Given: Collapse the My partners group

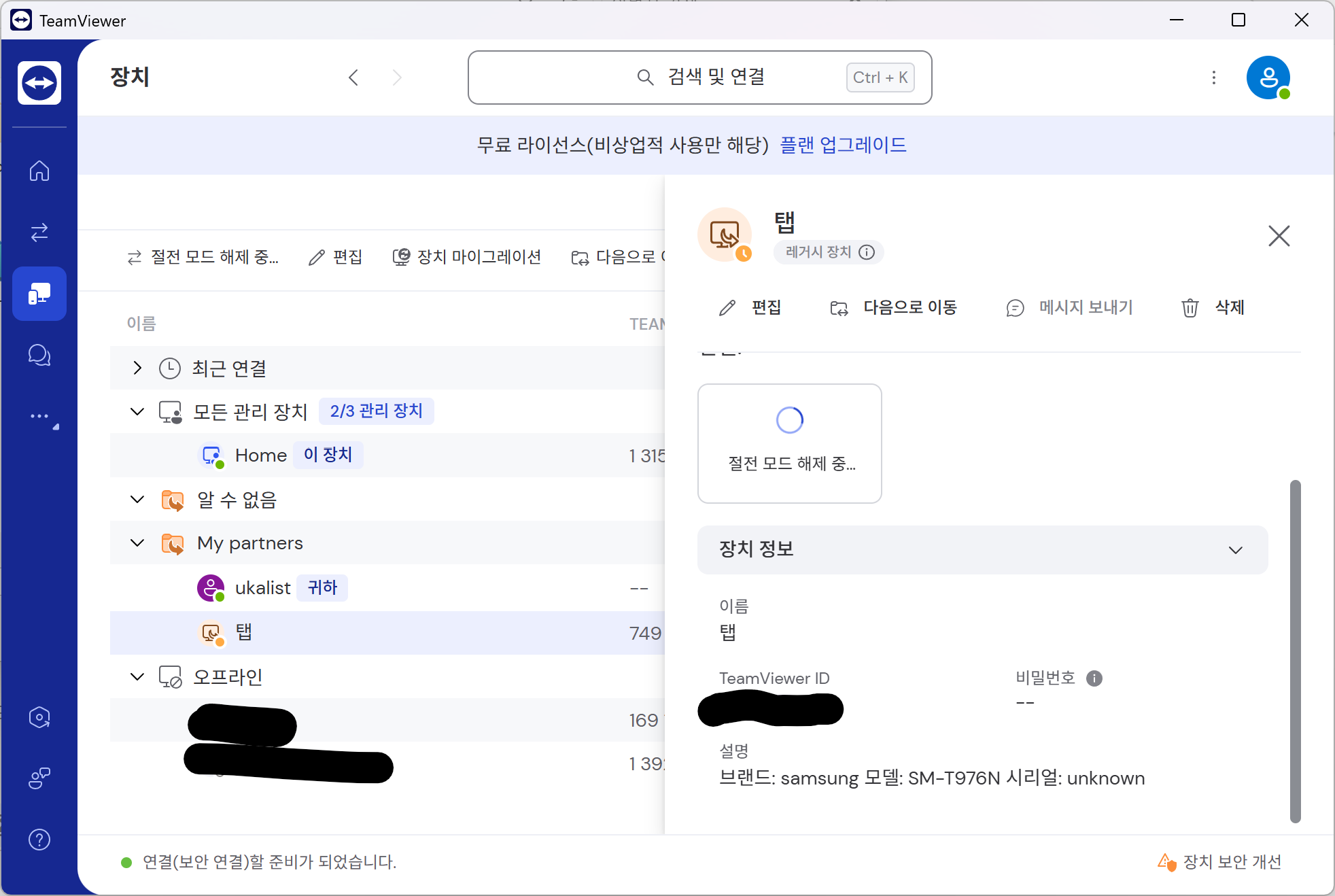Looking at the screenshot, I should pyautogui.click(x=137, y=542).
